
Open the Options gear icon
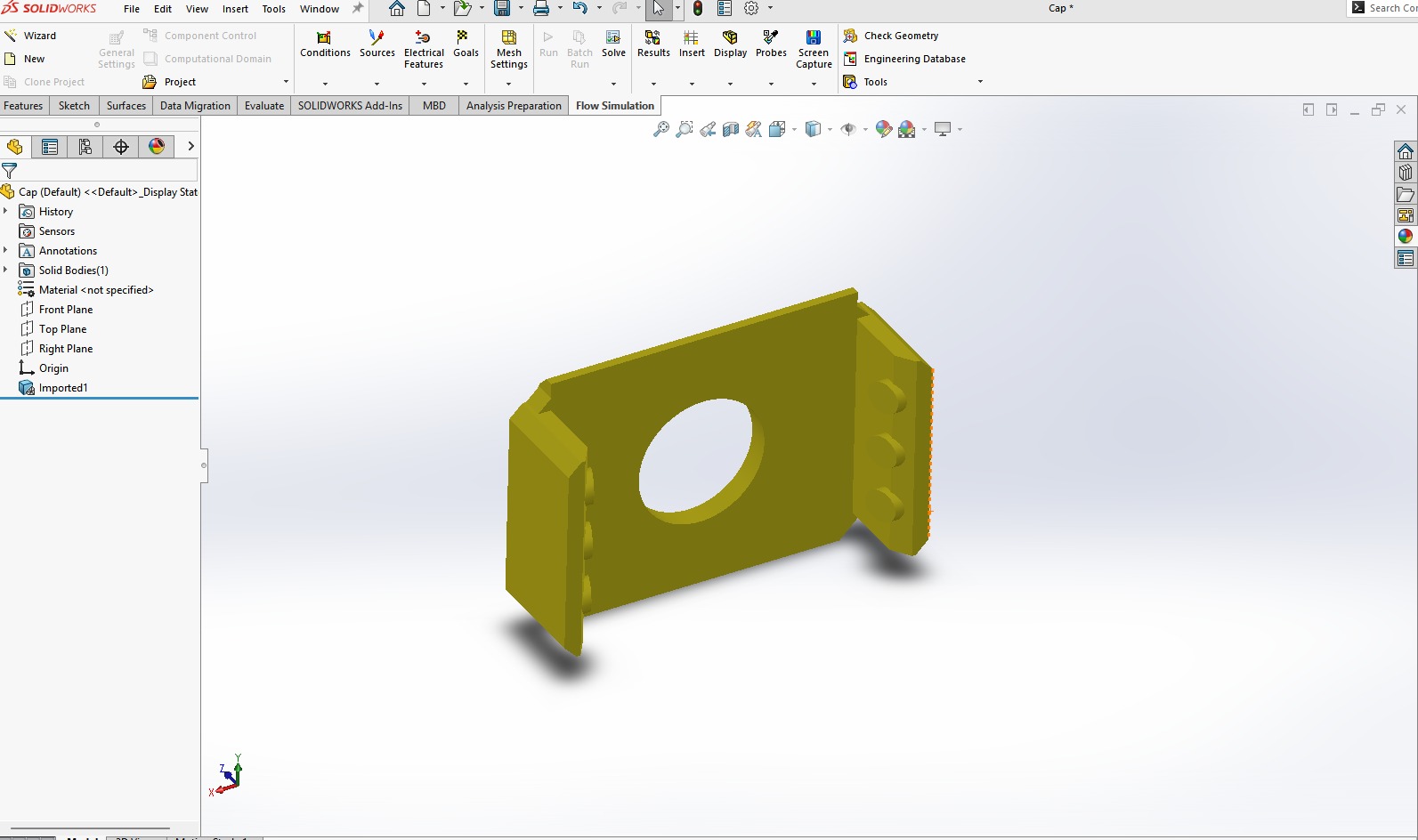751,9
